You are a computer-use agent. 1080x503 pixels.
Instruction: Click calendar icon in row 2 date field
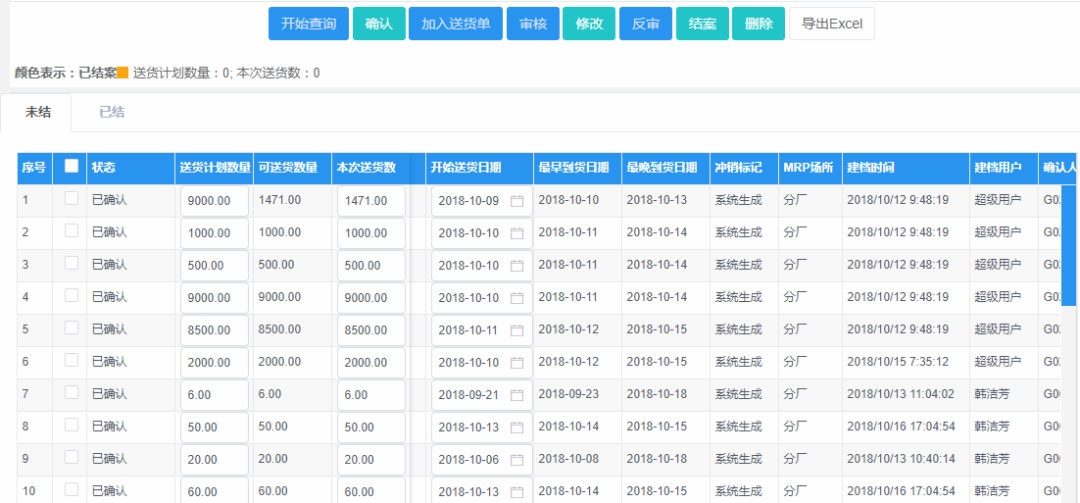(517, 233)
